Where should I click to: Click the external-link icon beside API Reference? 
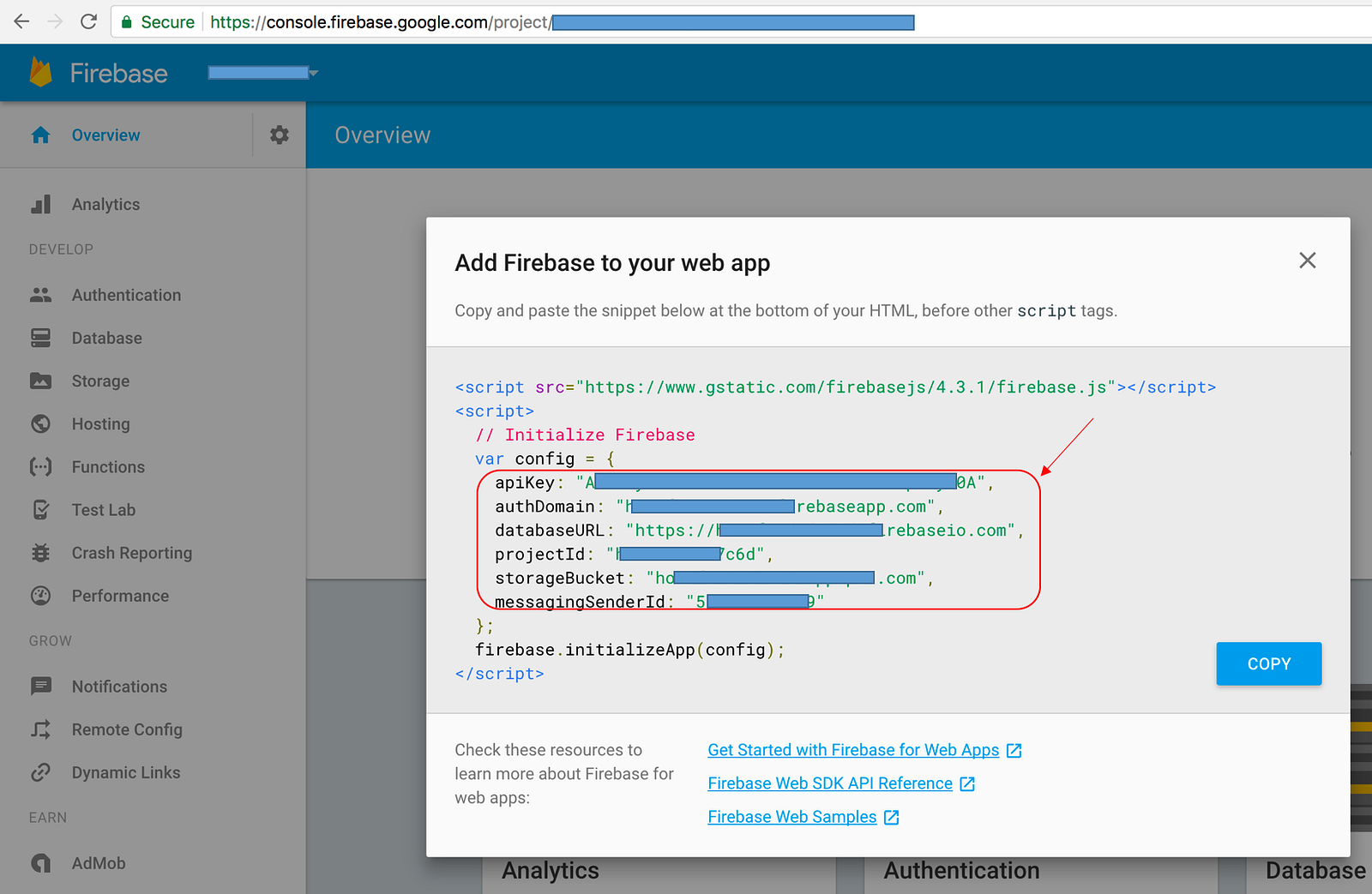click(x=967, y=783)
